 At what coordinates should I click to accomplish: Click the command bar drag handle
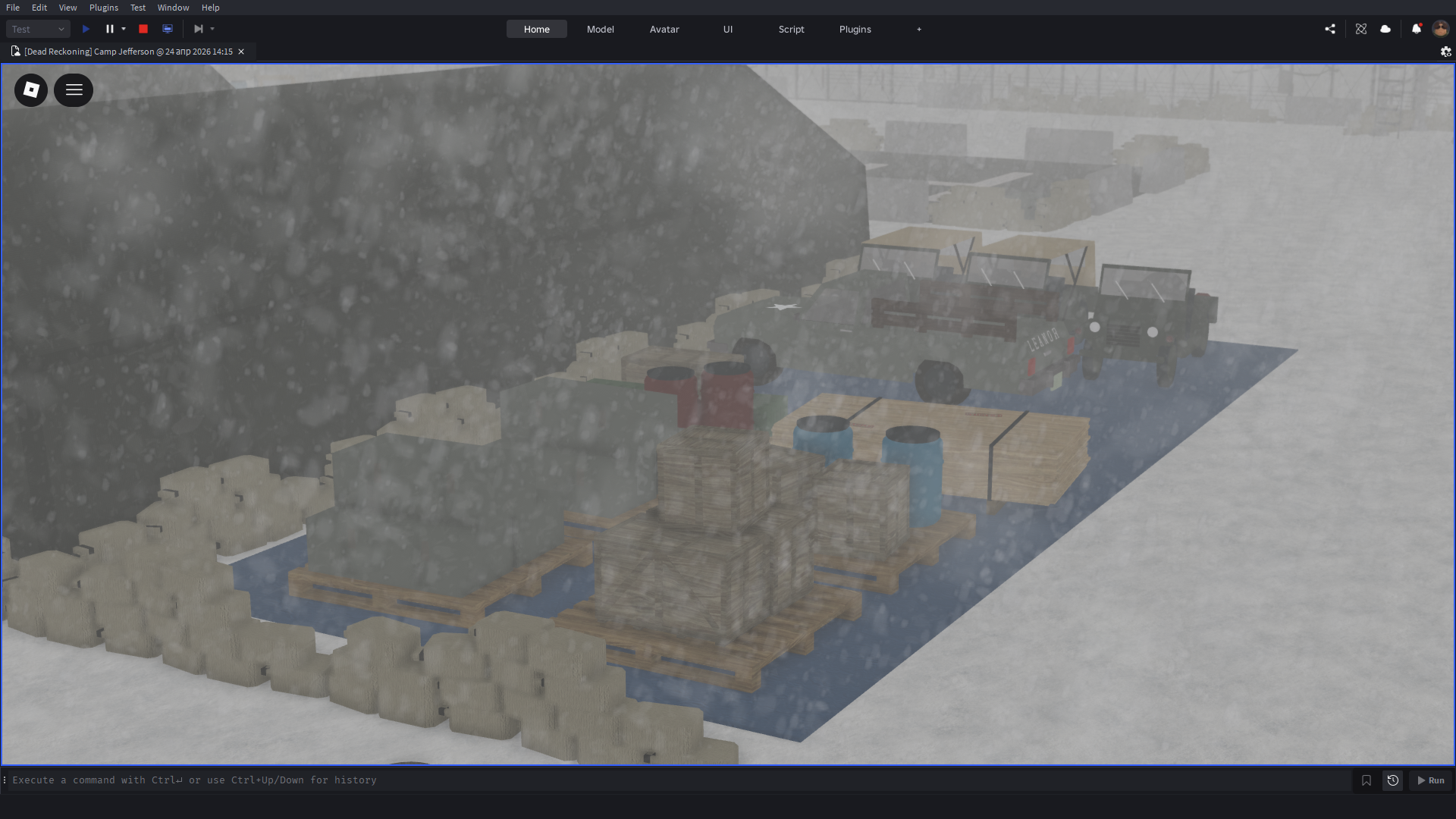pos(5,780)
